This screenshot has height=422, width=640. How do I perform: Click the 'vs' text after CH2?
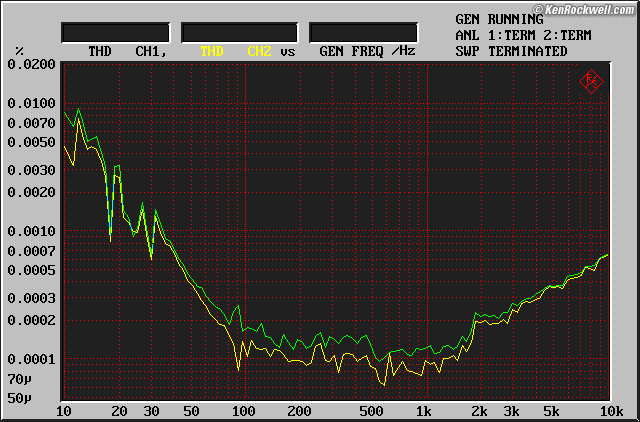(287, 52)
